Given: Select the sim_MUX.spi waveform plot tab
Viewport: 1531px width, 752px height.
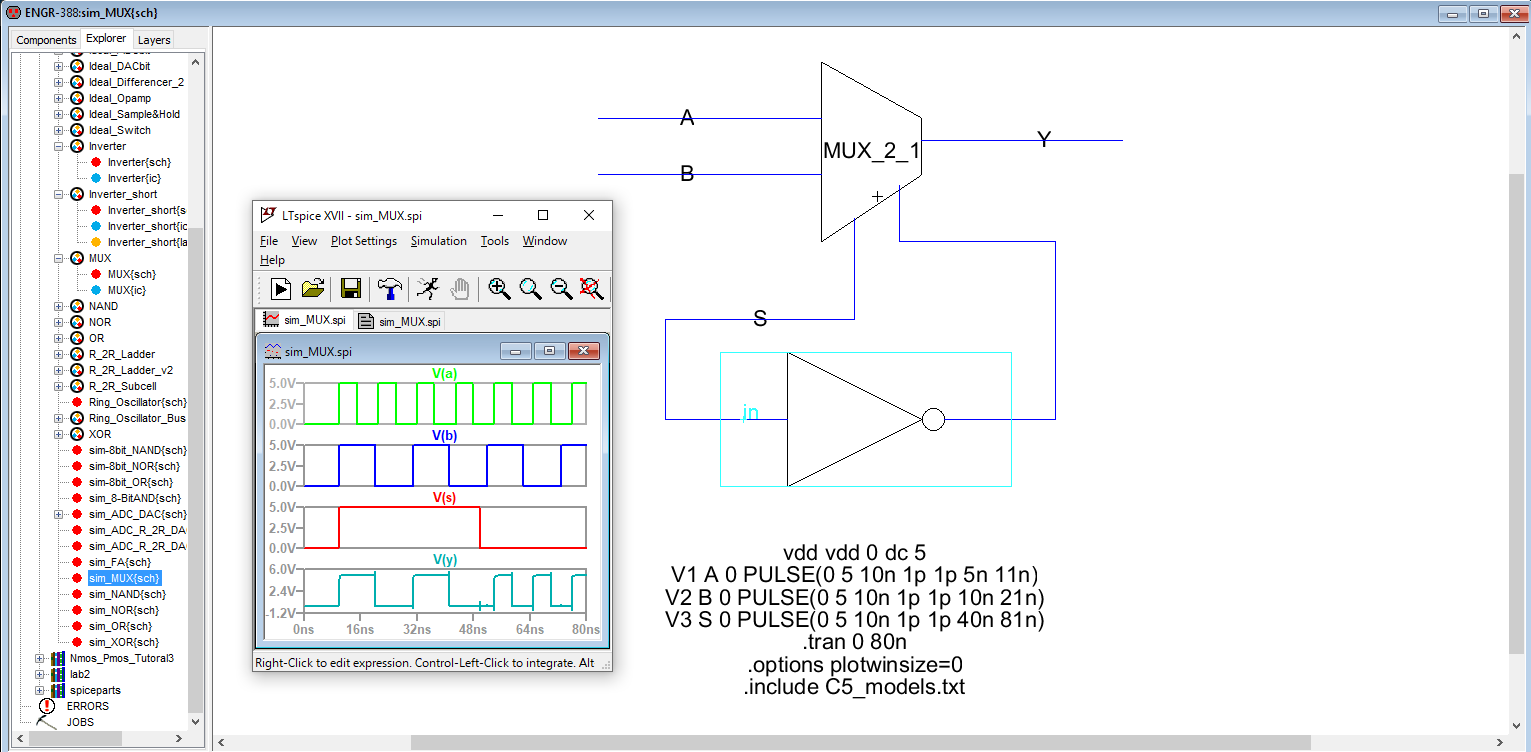Looking at the screenshot, I should coord(305,320).
